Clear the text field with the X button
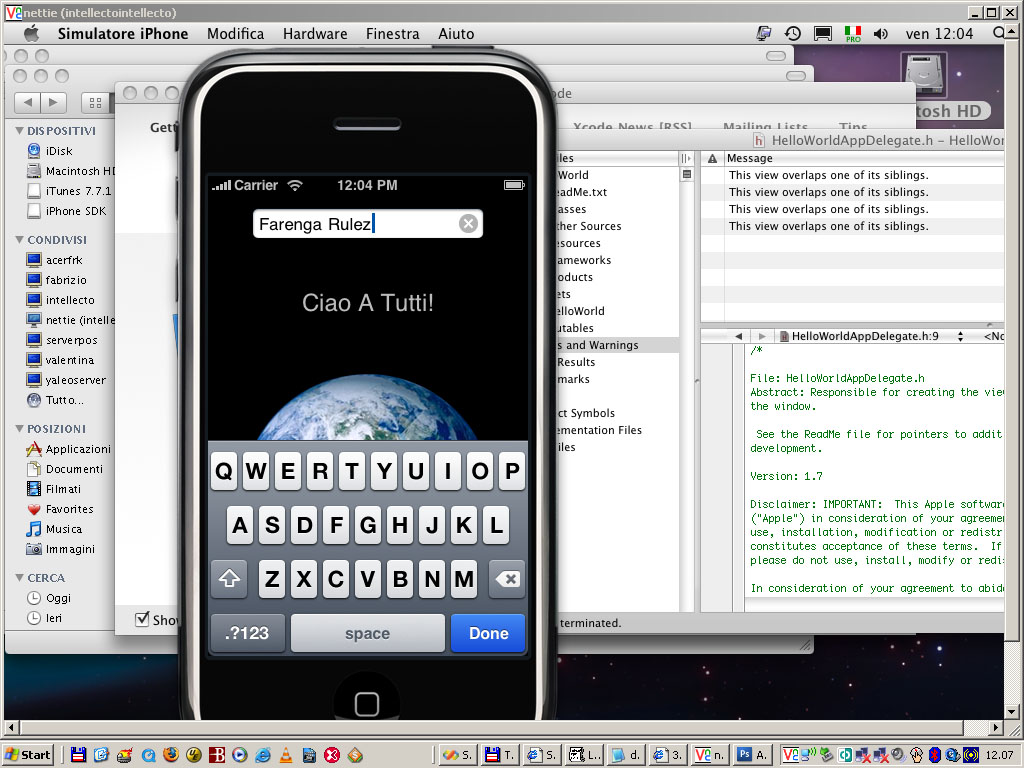Viewport: 1024px width, 768px height. tap(468, 224)
